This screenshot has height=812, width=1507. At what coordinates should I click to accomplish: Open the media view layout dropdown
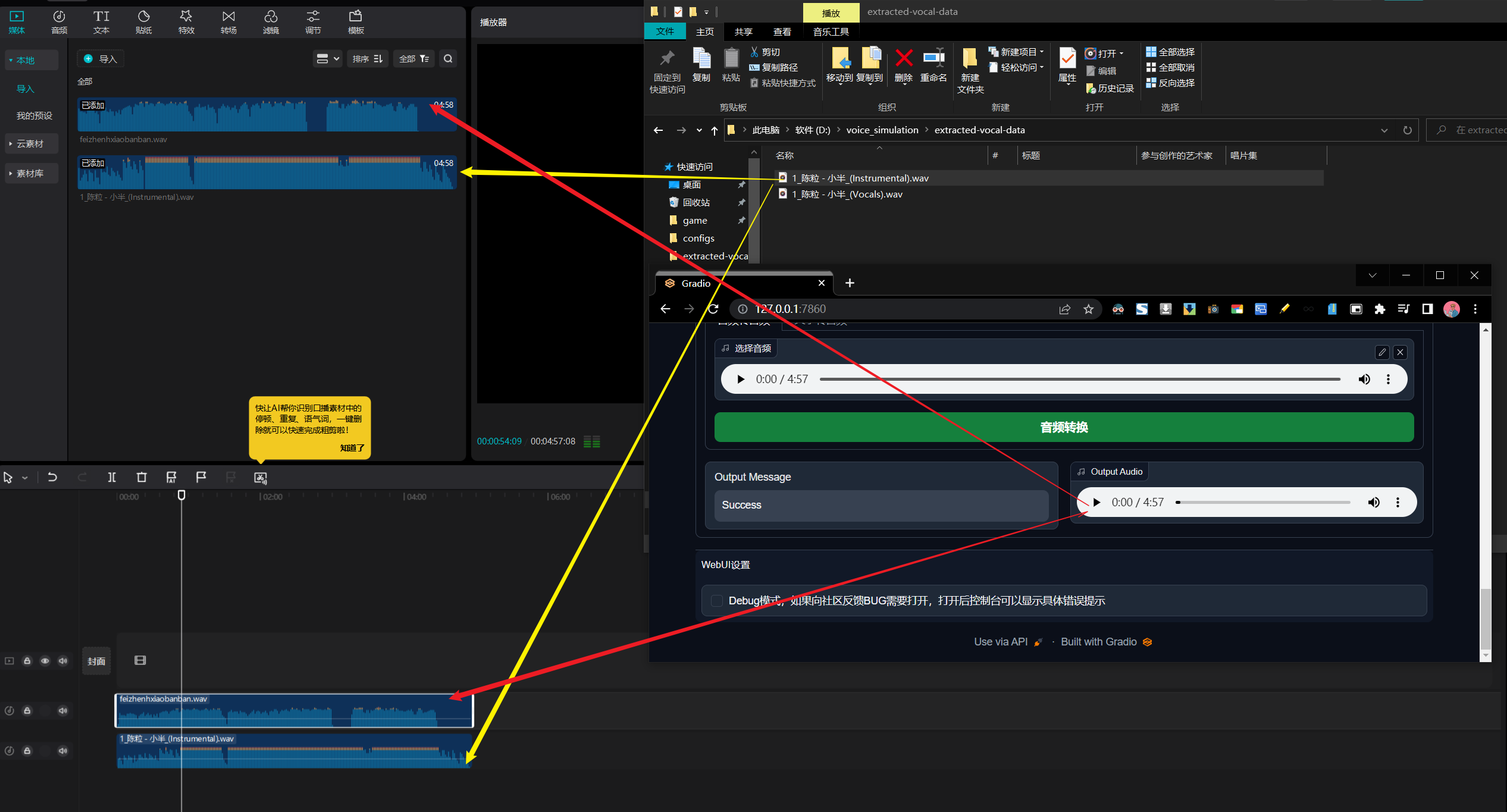(327, 59)
